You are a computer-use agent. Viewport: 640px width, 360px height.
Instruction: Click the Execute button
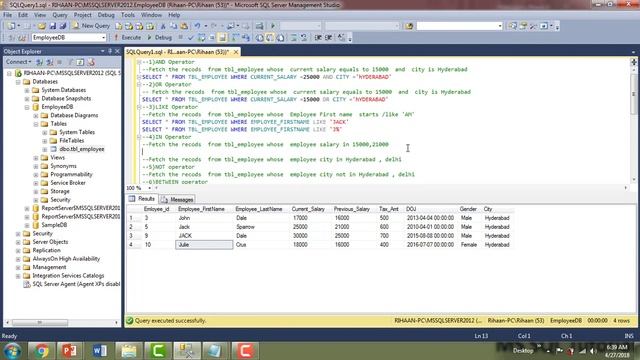127,38
